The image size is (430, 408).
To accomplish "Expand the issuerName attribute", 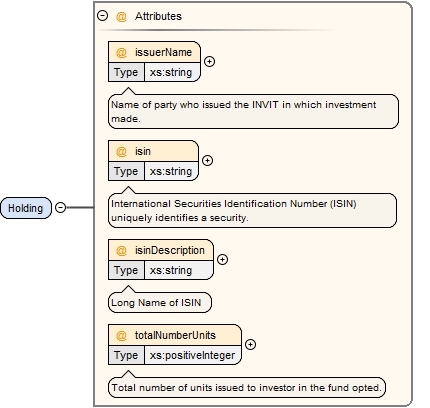I will [x=209, y=61].
